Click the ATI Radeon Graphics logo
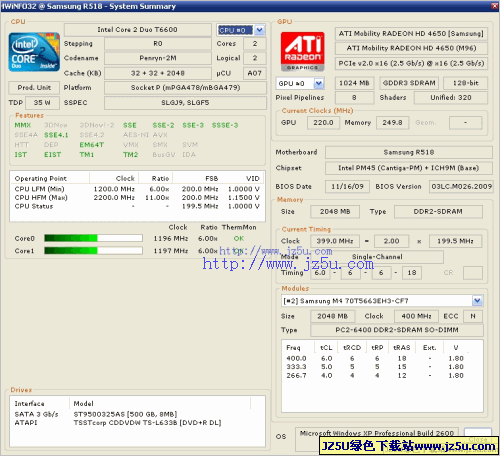 pyautogui.click(x=302, y=52)
